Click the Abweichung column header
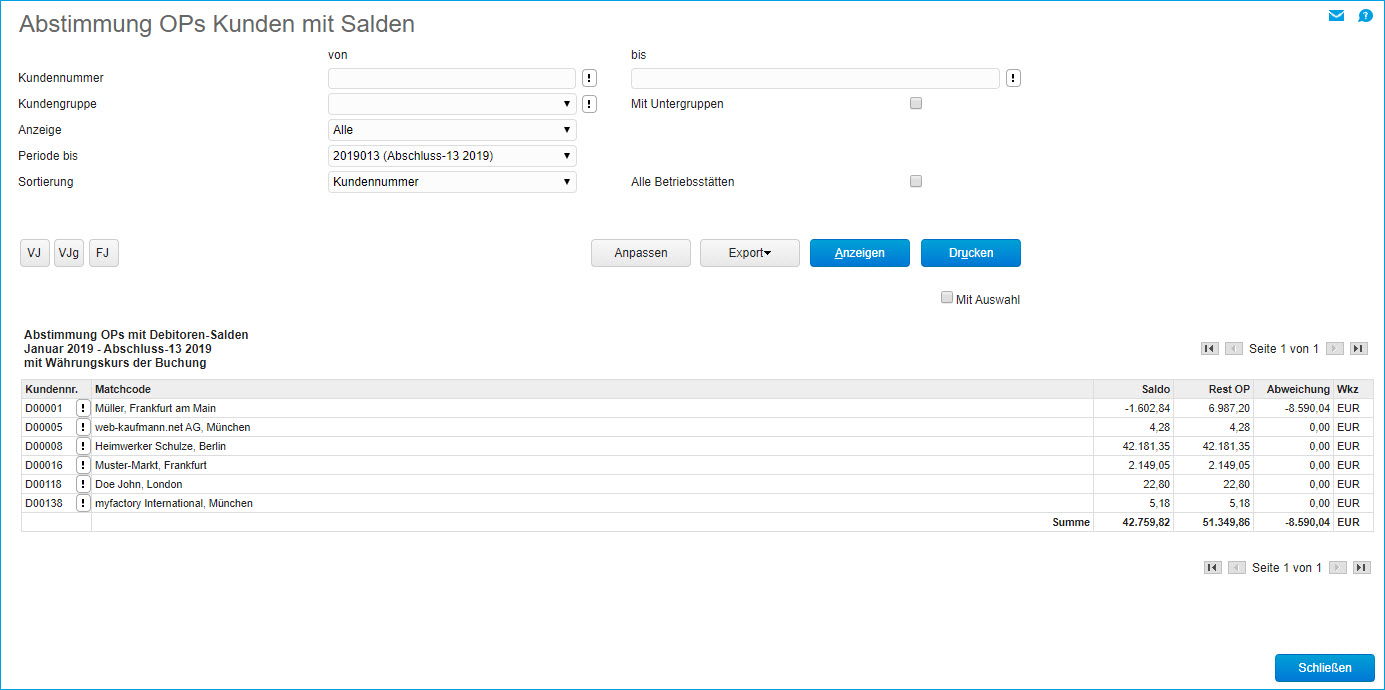Screen dimensions: 1385x690 (x=1294, y=389)
